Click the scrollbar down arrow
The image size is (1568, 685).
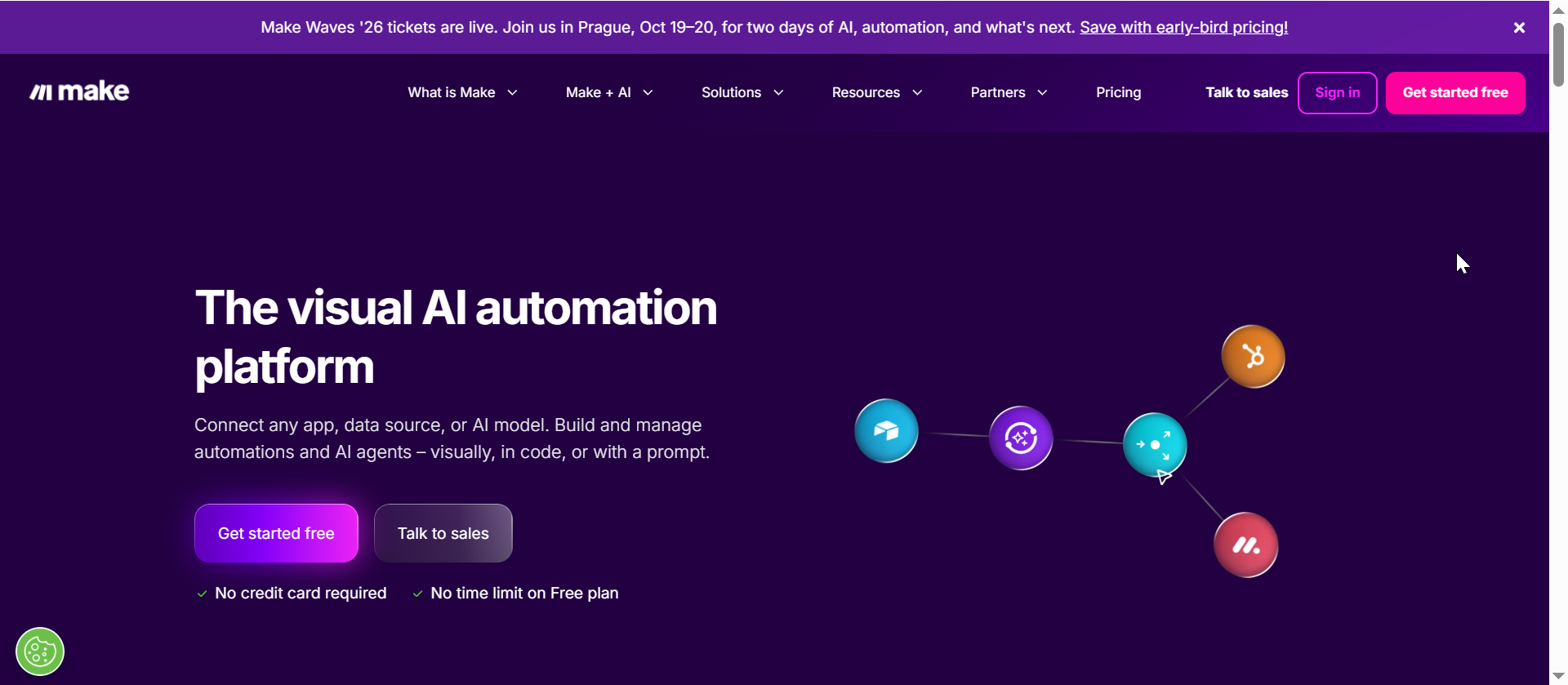1558,676
